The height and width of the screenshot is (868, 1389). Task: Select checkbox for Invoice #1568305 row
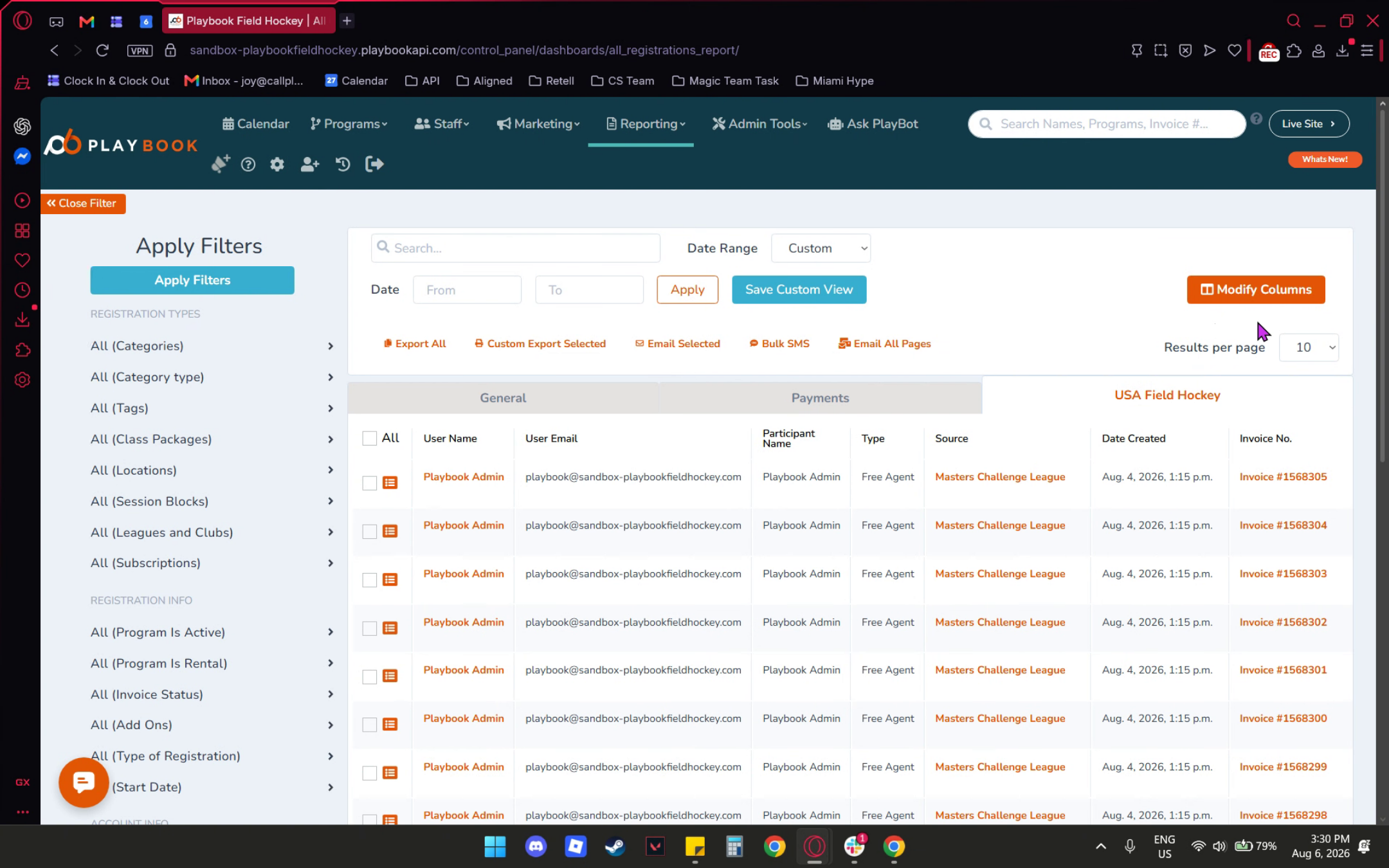(x=370, y=483)
